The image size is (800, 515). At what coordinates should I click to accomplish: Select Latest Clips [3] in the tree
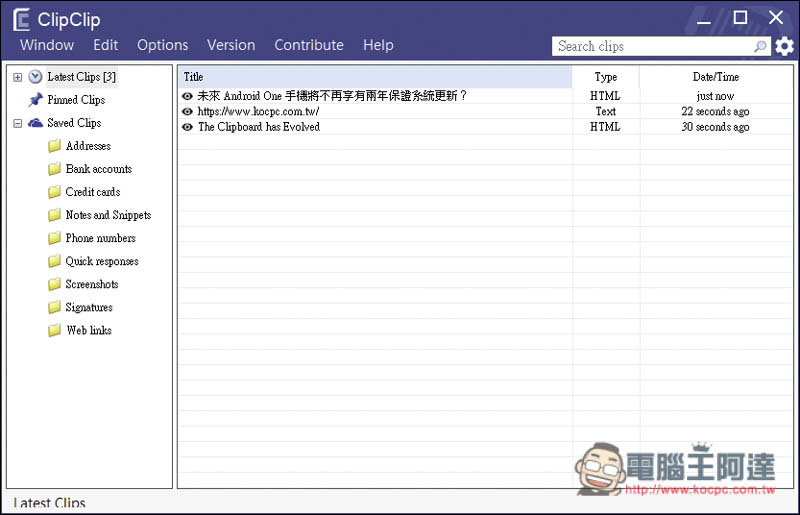pos(82,77)
